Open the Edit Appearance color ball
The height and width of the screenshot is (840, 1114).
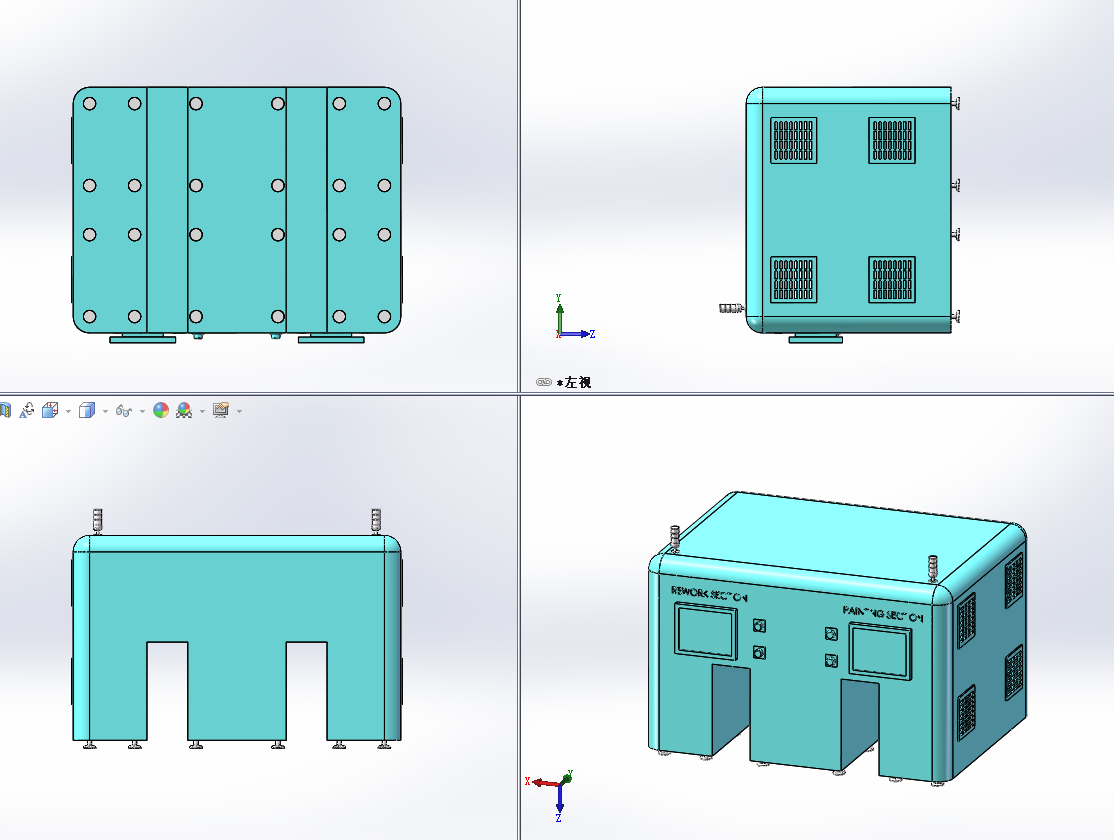tap(161, 411)
